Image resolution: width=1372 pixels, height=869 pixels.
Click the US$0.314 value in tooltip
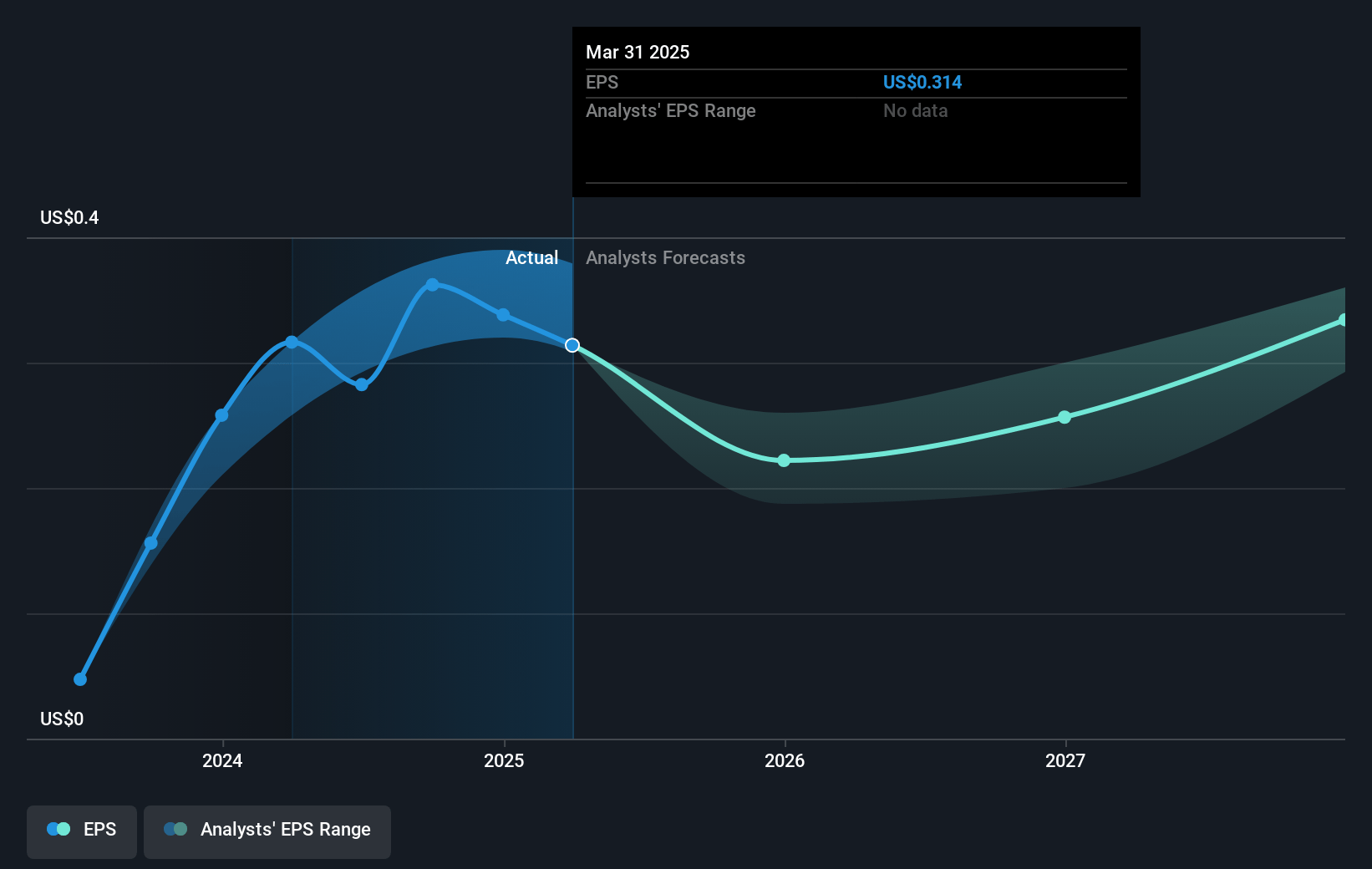coord(922,83)
